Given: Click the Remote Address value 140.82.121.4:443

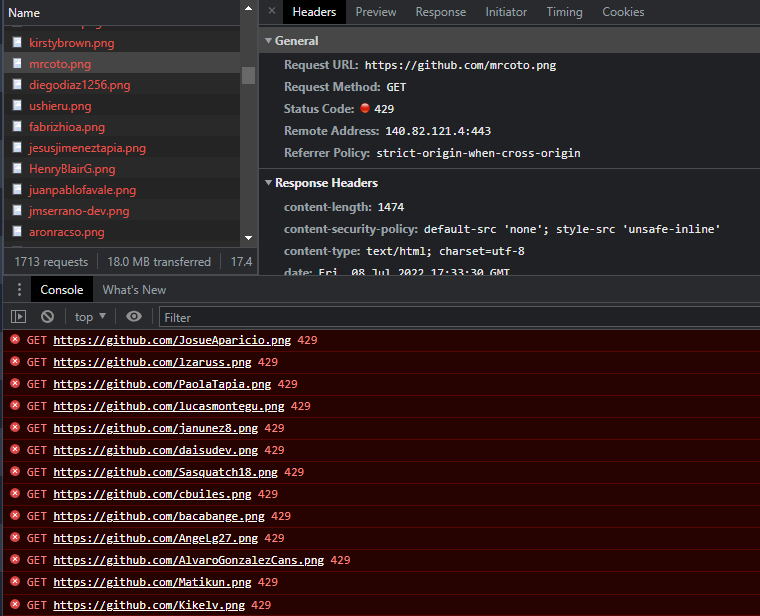Looking at the screenshot, I should tap(438, 131).
